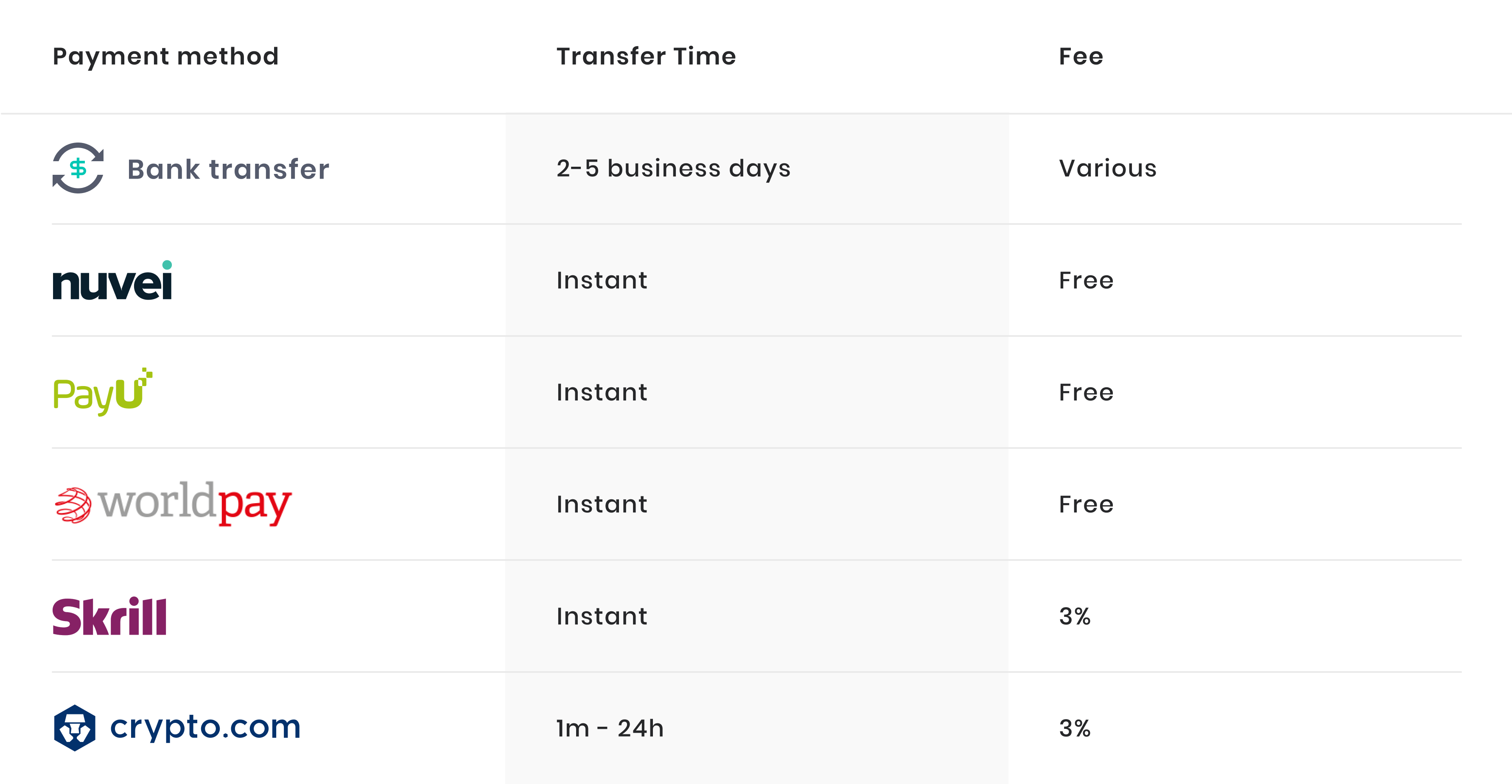Screen dimensions: 1512x784
Task: Click the worldpay wordmark text
Action: coord(195,503)
